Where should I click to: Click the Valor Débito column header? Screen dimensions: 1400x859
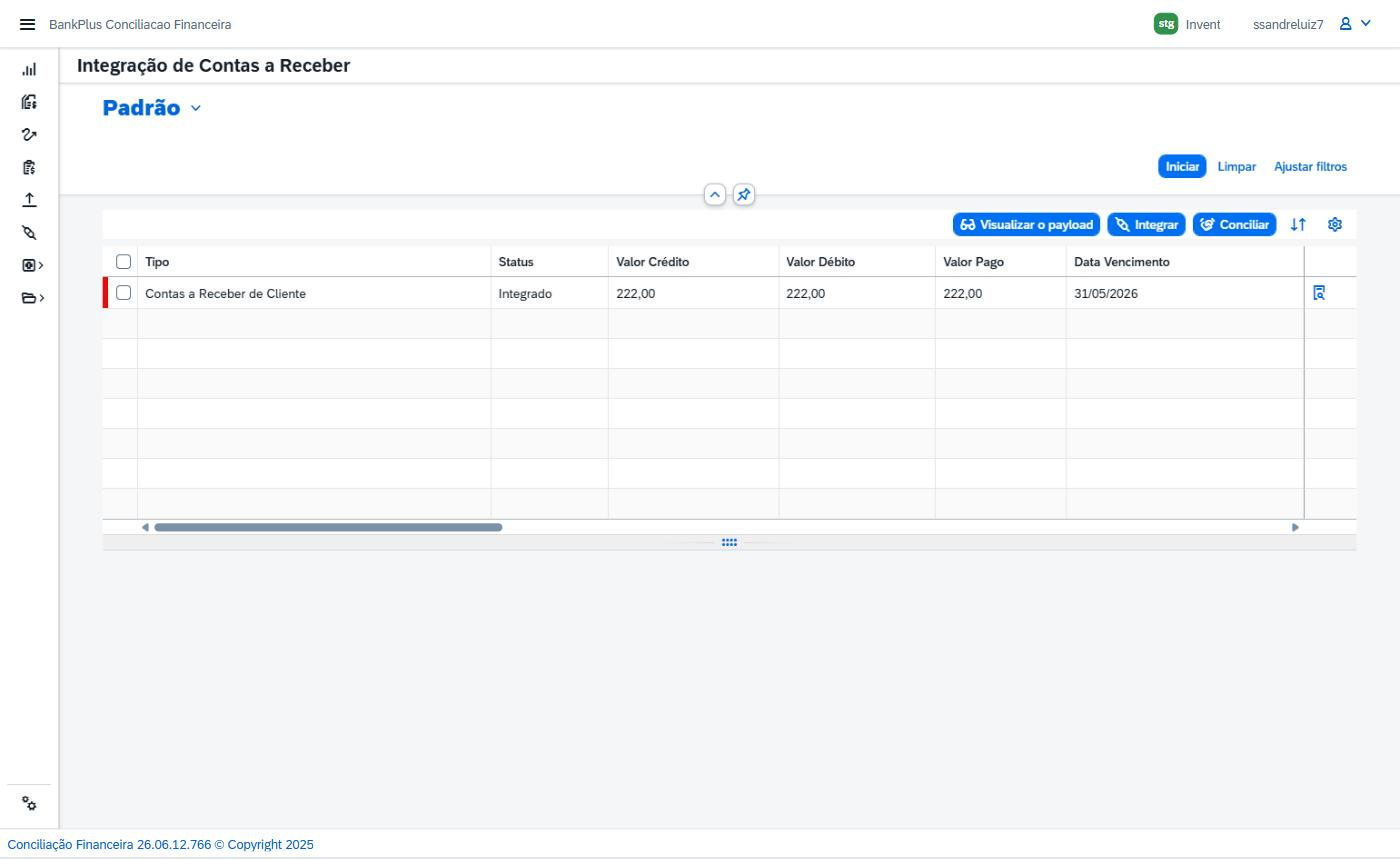point(857,262)
